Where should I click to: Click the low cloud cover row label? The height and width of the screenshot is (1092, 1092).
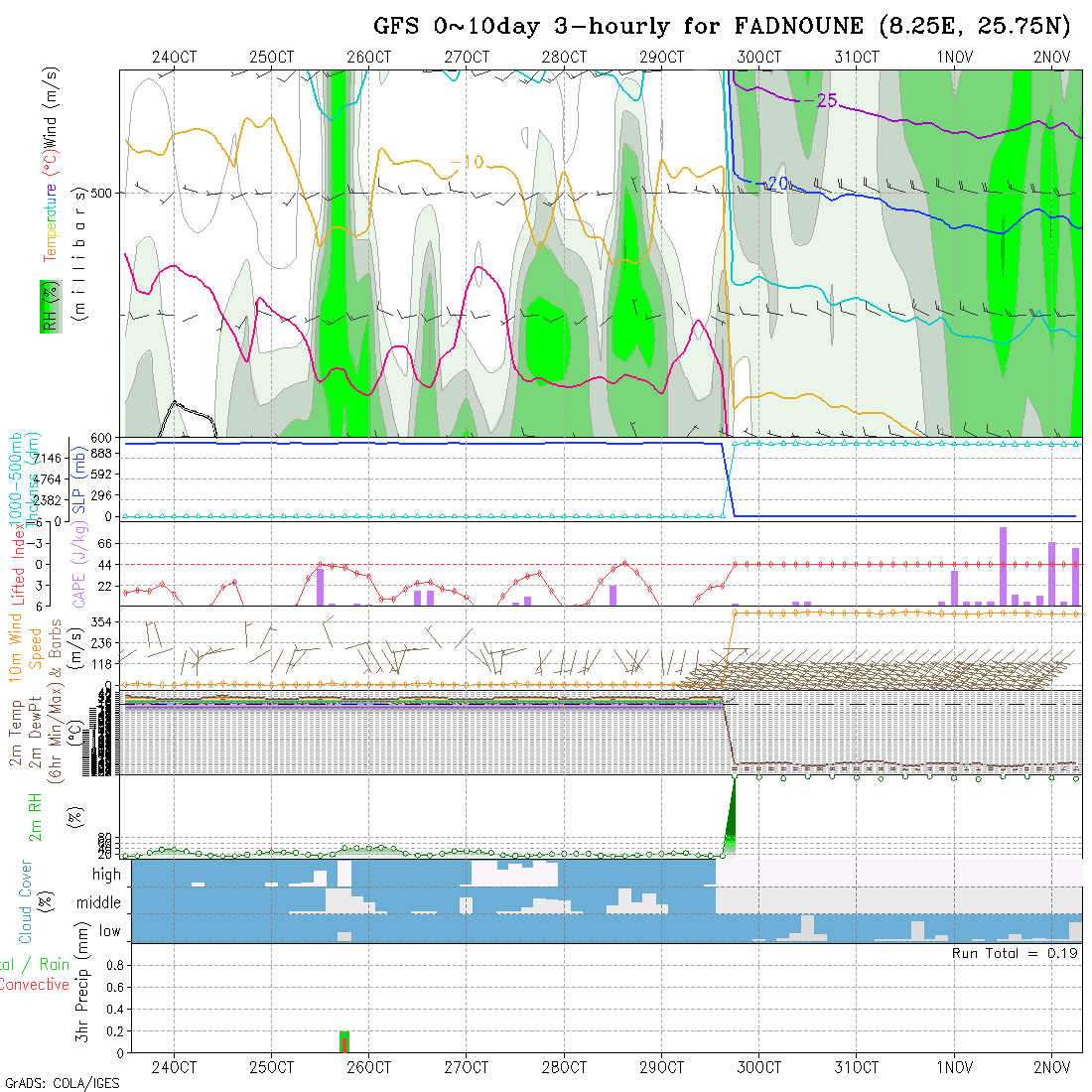(x=109, y=931)
